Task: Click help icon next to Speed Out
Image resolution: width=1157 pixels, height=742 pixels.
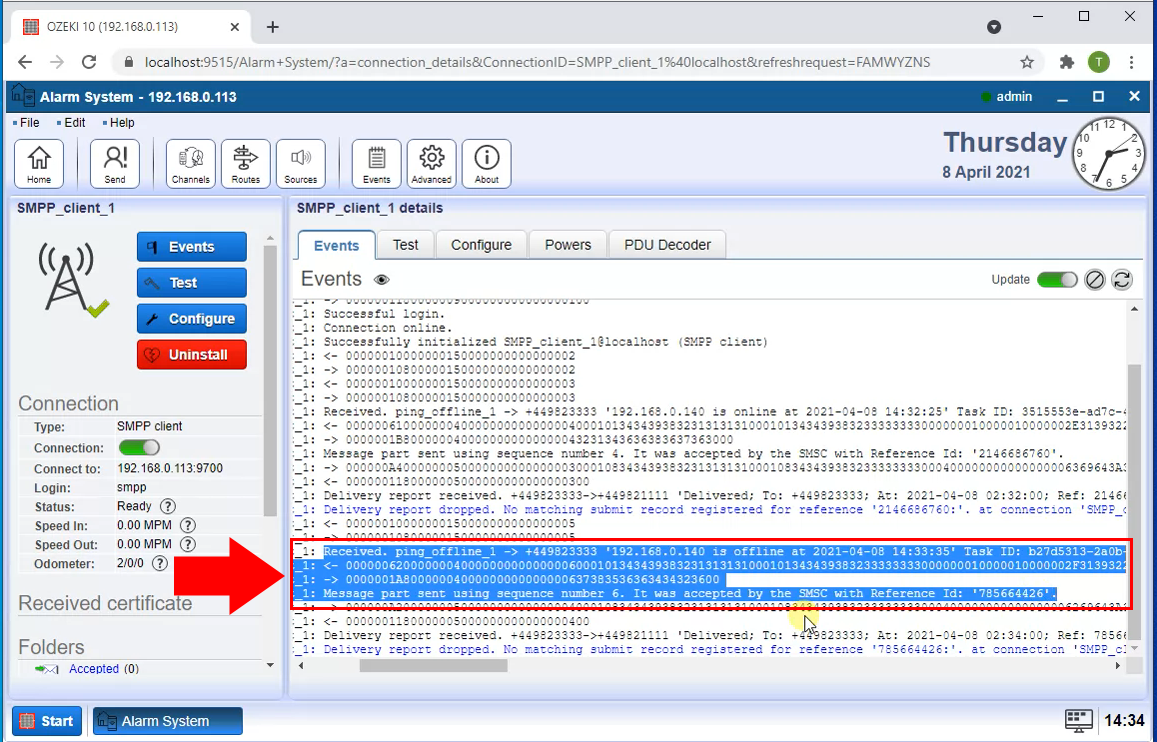Action: 188,544
